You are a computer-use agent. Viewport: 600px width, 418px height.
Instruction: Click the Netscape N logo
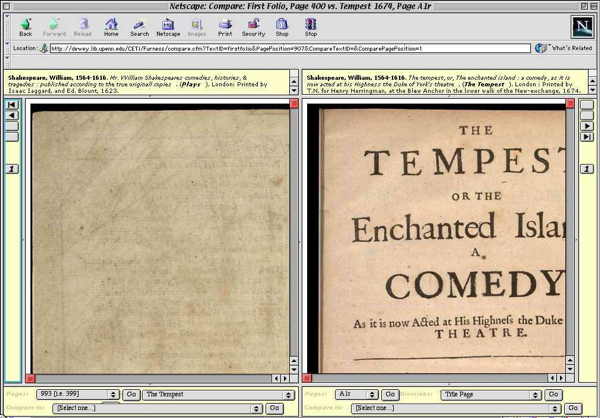tap(582, 26)
